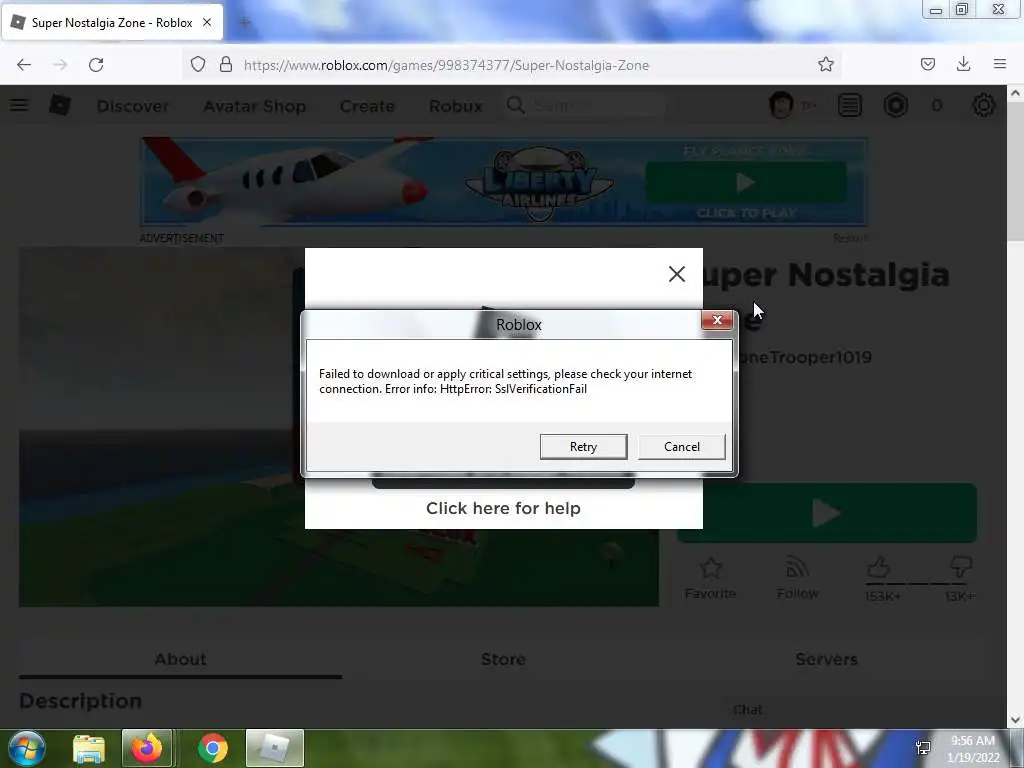Click the game screenshot thumbnail
The width and height of the screenshot is (1024, 768).
coord(338,427)
